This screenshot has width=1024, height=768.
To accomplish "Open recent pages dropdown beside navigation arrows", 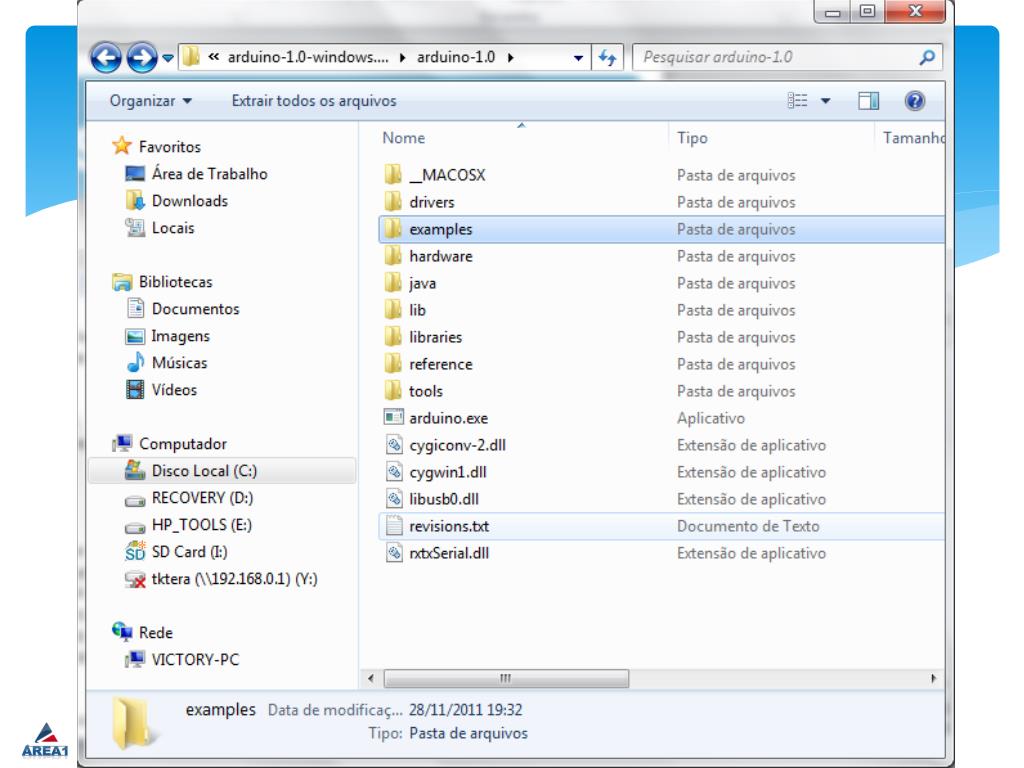I will [168, 58].
